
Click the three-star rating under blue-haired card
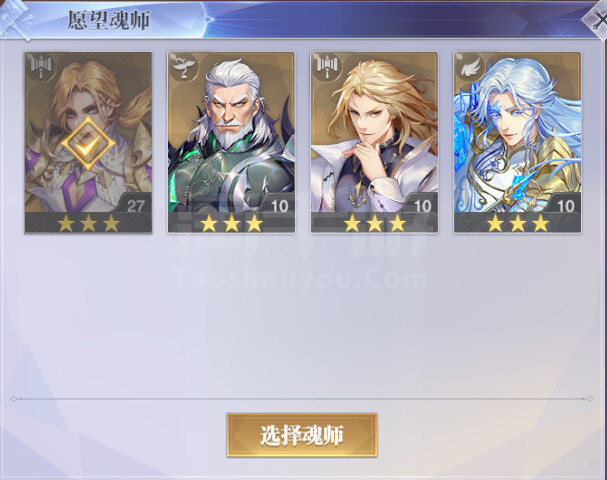(518, 223)
